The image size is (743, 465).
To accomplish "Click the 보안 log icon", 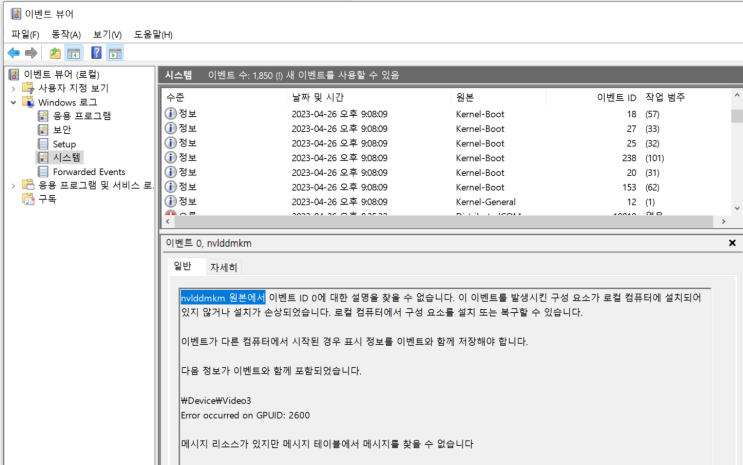I will click(x=43, y=129).
